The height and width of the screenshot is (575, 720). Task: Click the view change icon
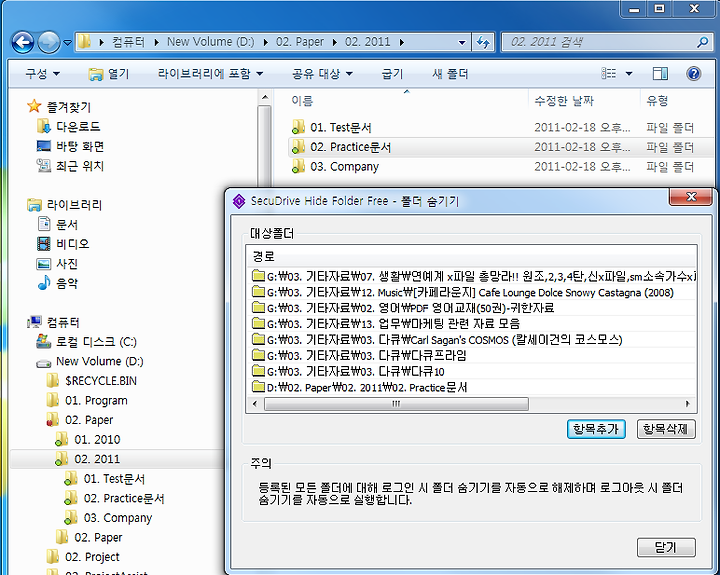(x=608, y=73)
